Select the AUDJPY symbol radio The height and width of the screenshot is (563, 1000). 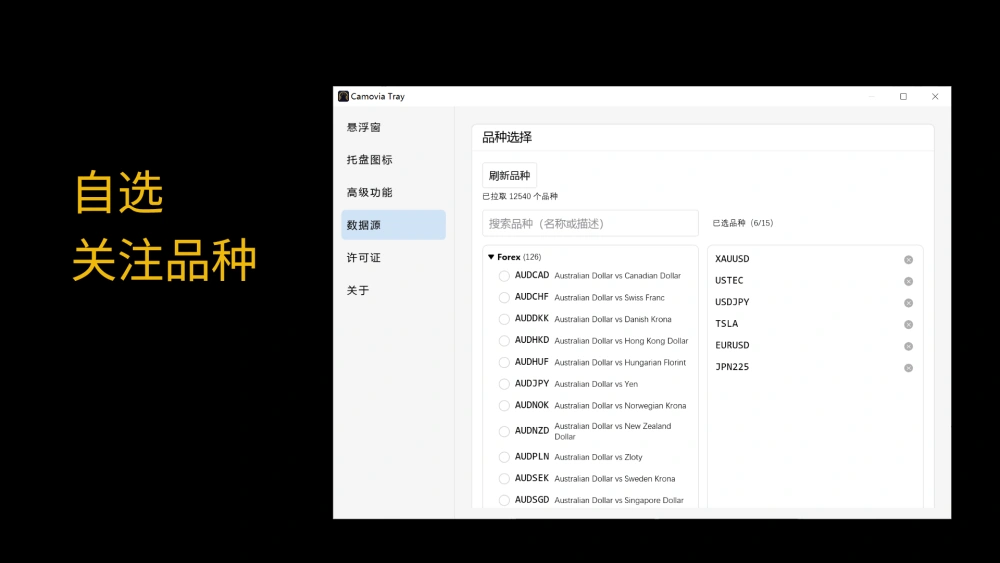[x=504, y=384]
